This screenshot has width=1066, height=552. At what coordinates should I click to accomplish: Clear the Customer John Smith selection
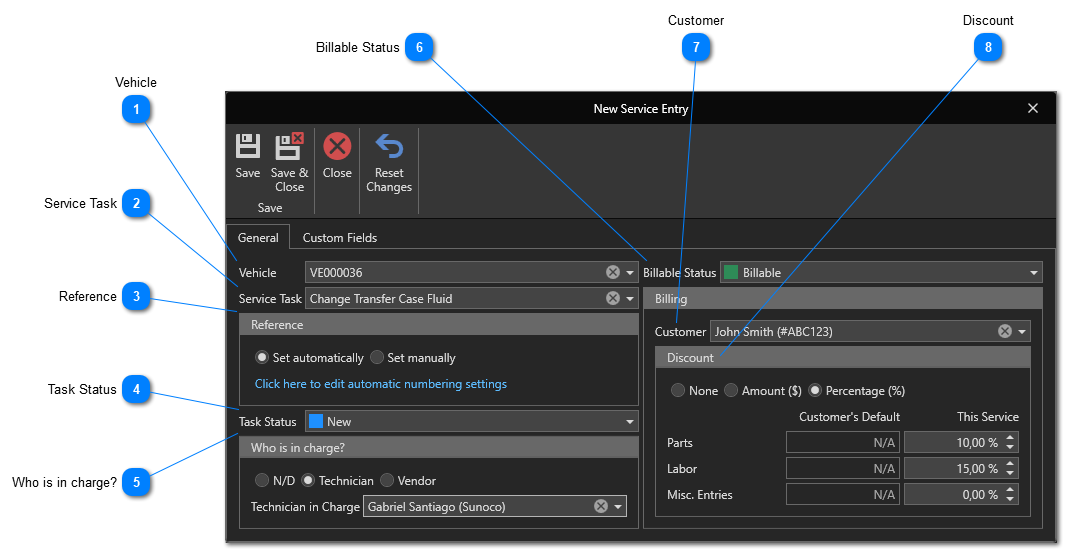[x=1004, y=331]
